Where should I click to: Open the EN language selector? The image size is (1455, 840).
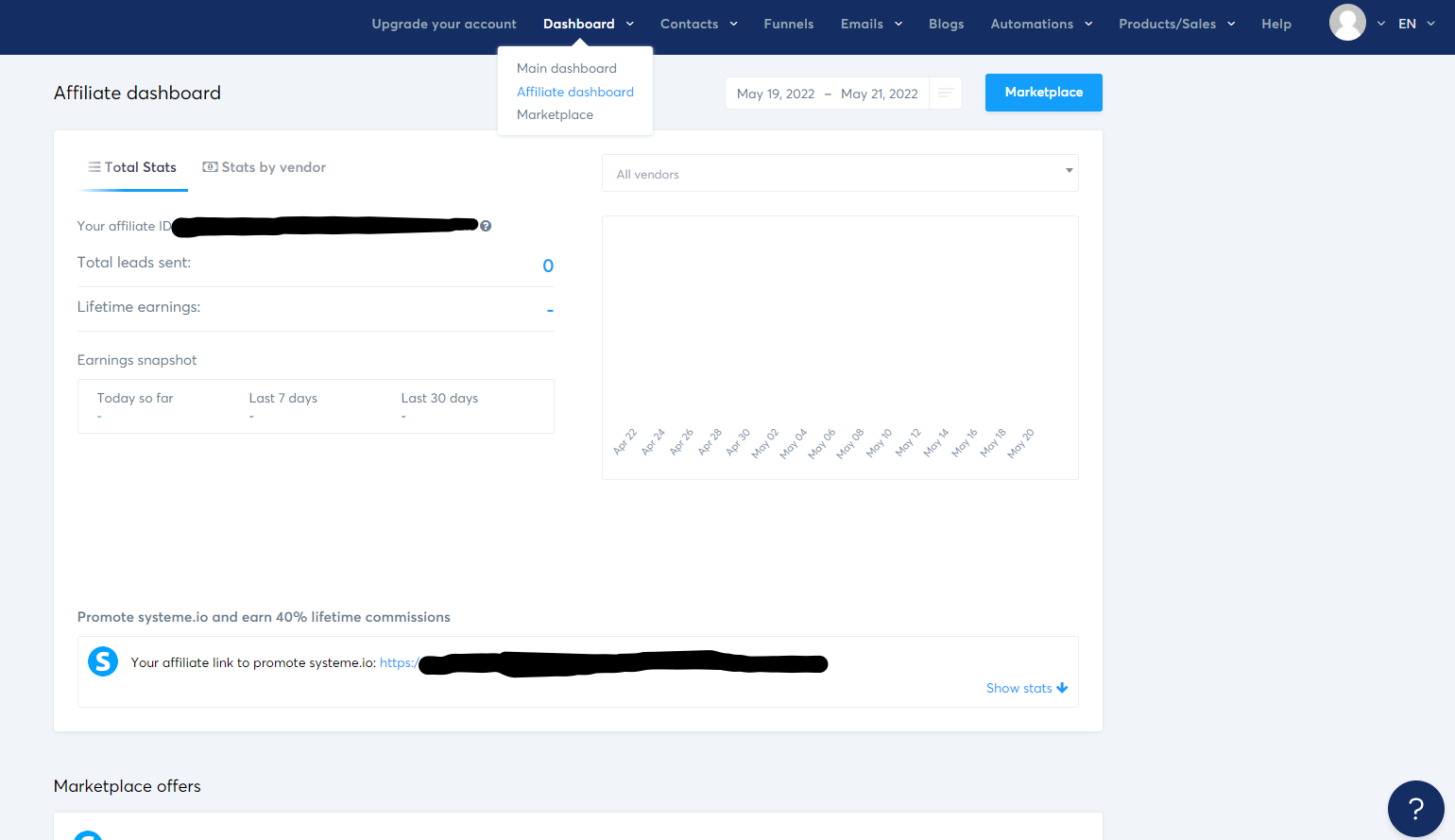(x=1407, y=23)
